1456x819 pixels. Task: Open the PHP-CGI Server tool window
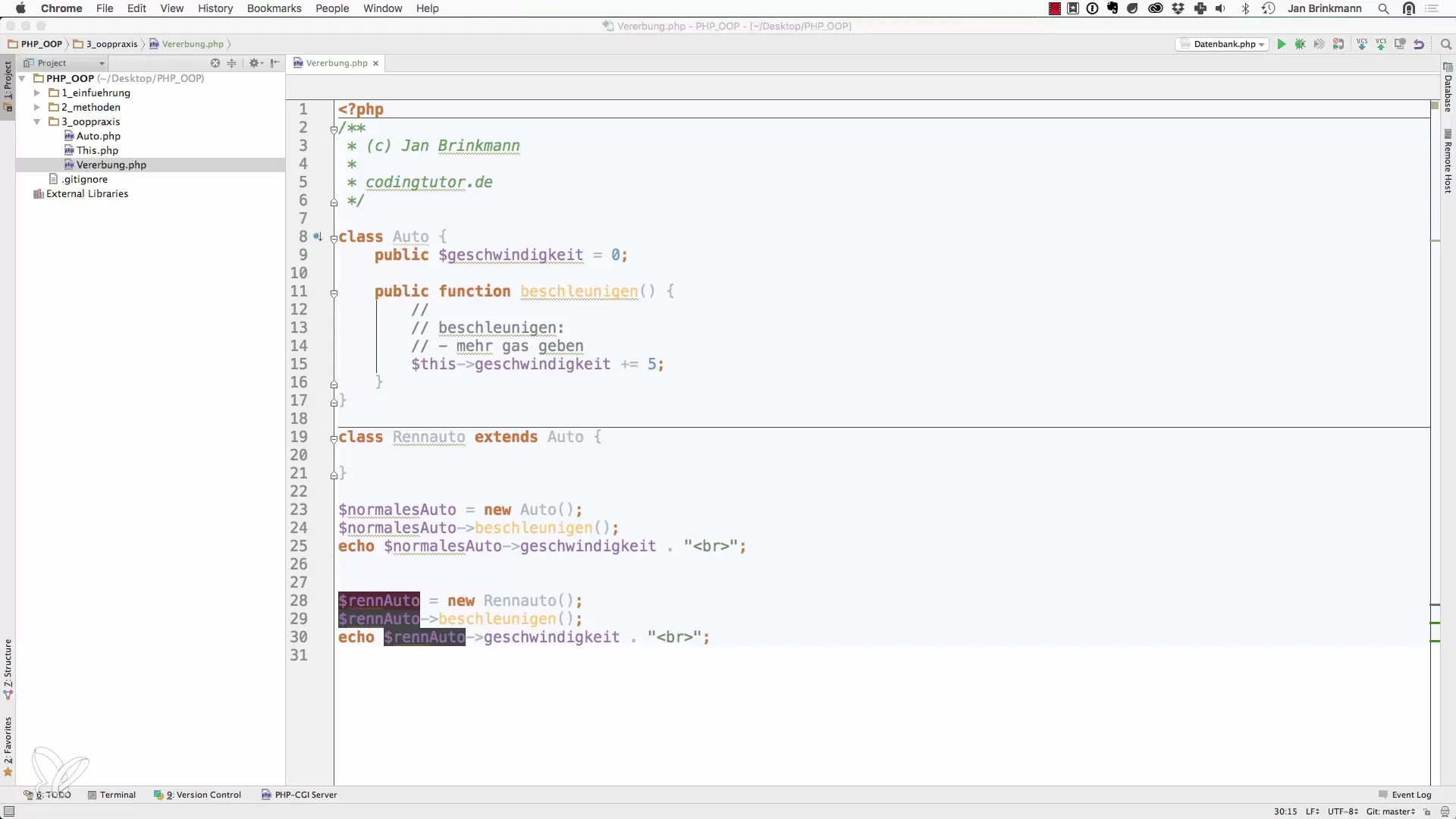pyautogui.click(x=299, y=795)
